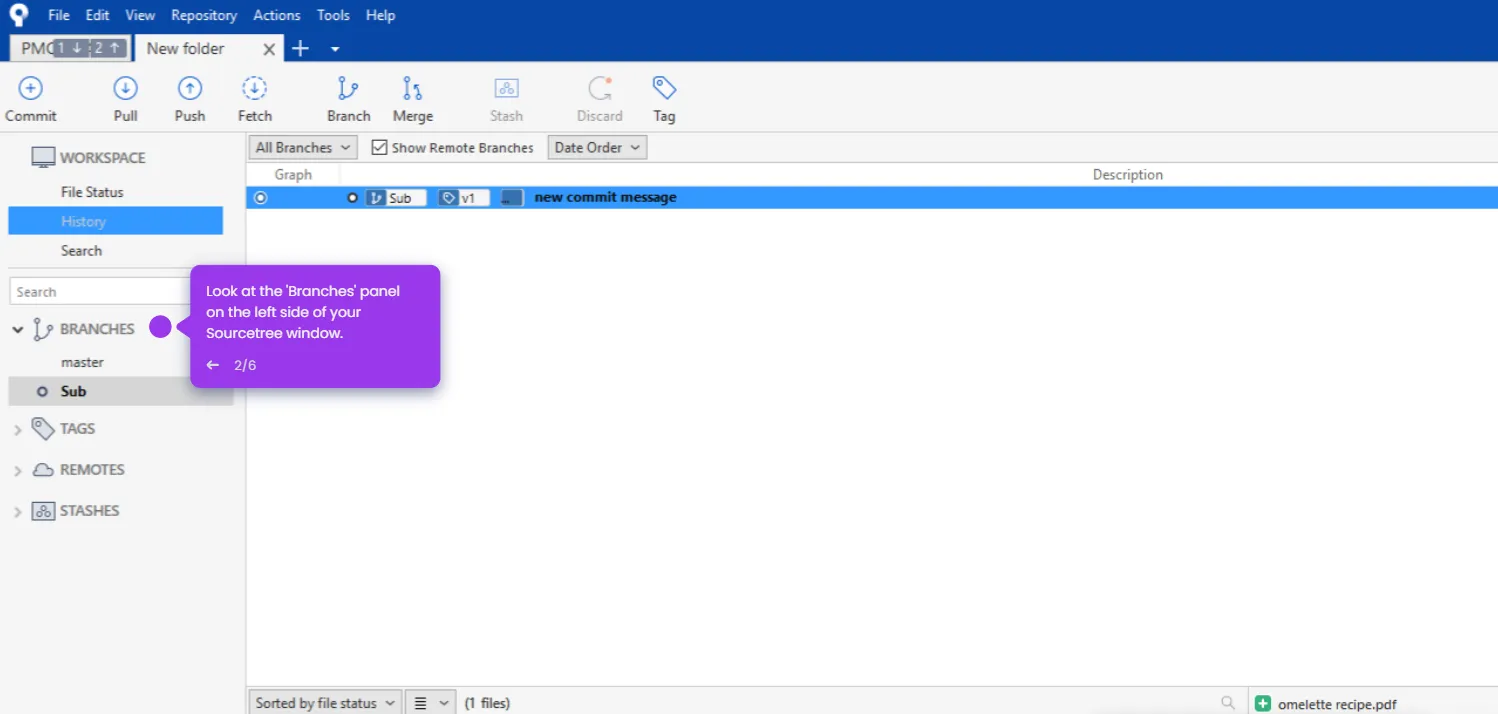Open History view
The width and height of the screenshot is (1498, 714).
116,221
